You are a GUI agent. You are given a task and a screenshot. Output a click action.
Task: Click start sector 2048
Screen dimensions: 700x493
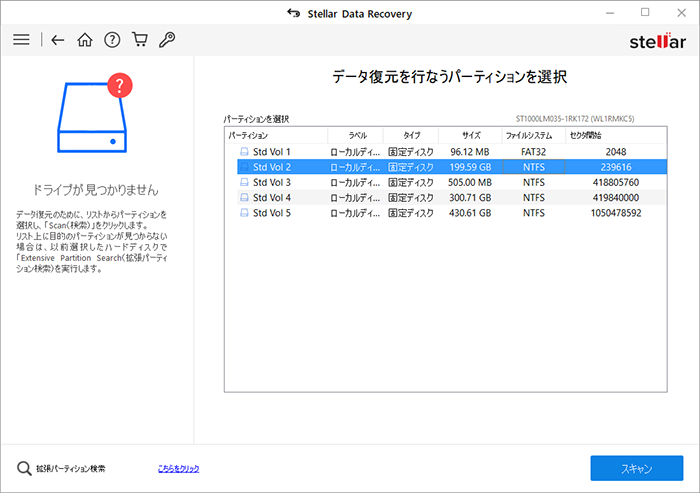(616, 152)
